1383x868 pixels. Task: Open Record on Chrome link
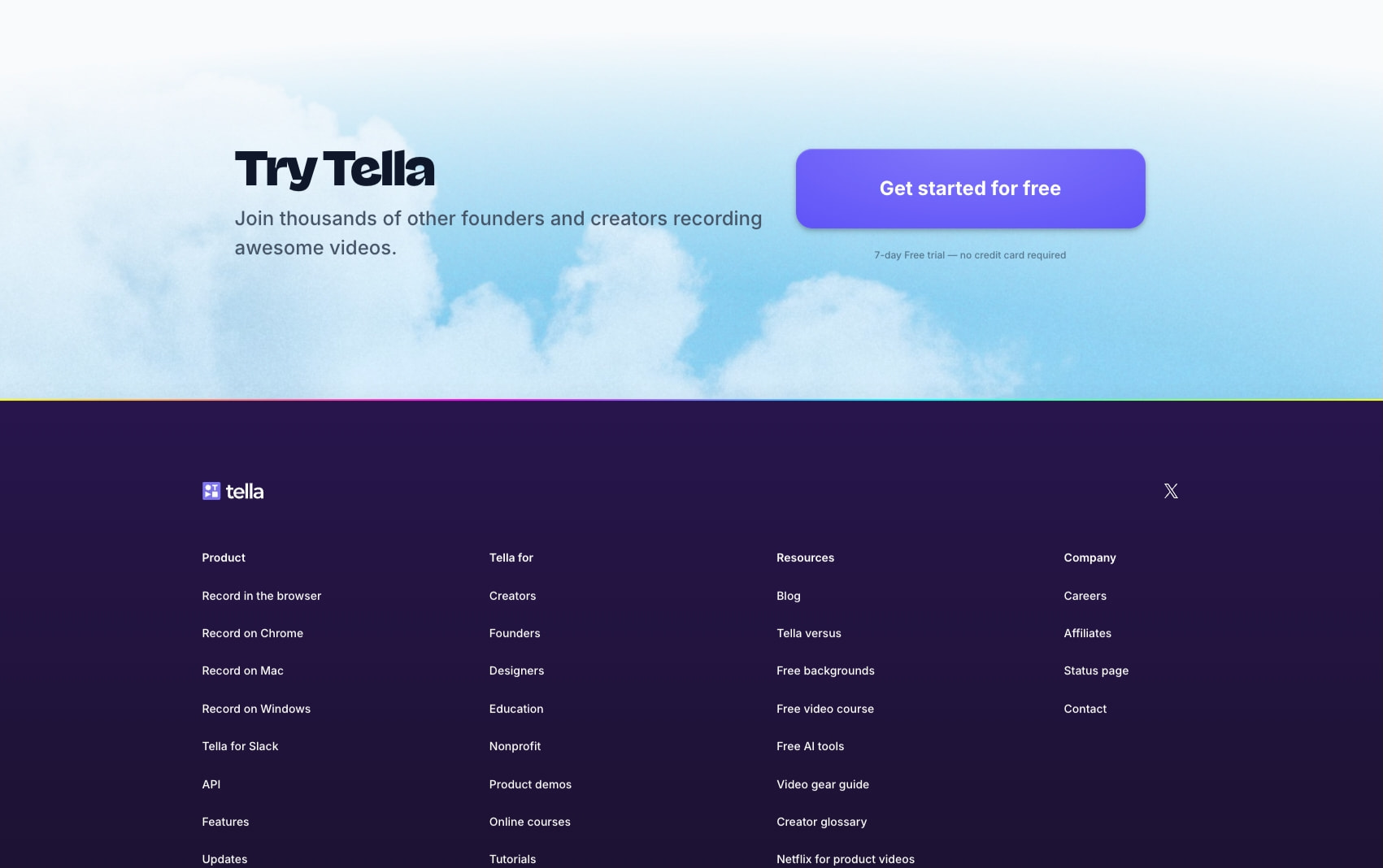253,633
